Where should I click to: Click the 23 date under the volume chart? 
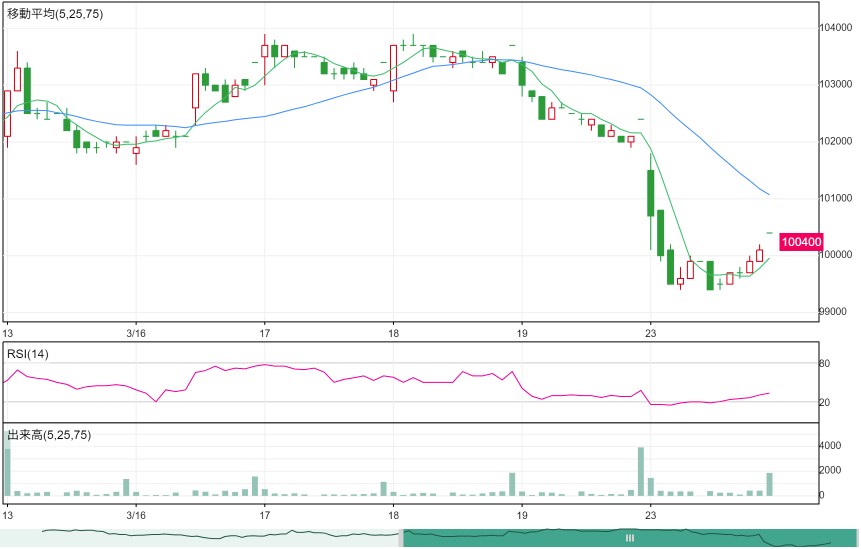(x=650, y=516)
